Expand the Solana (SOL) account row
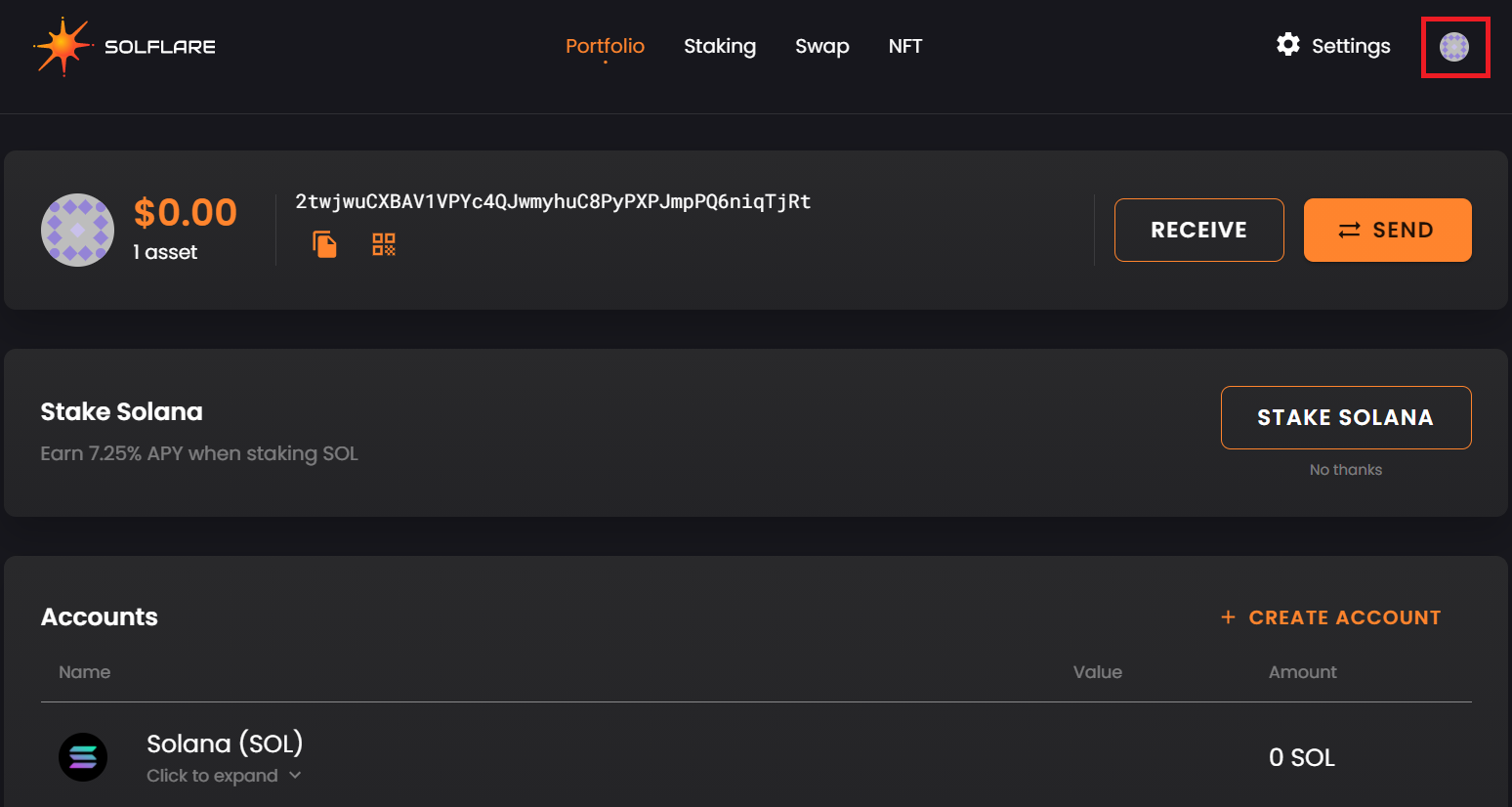1512x807 pixels. pos(224,775)
